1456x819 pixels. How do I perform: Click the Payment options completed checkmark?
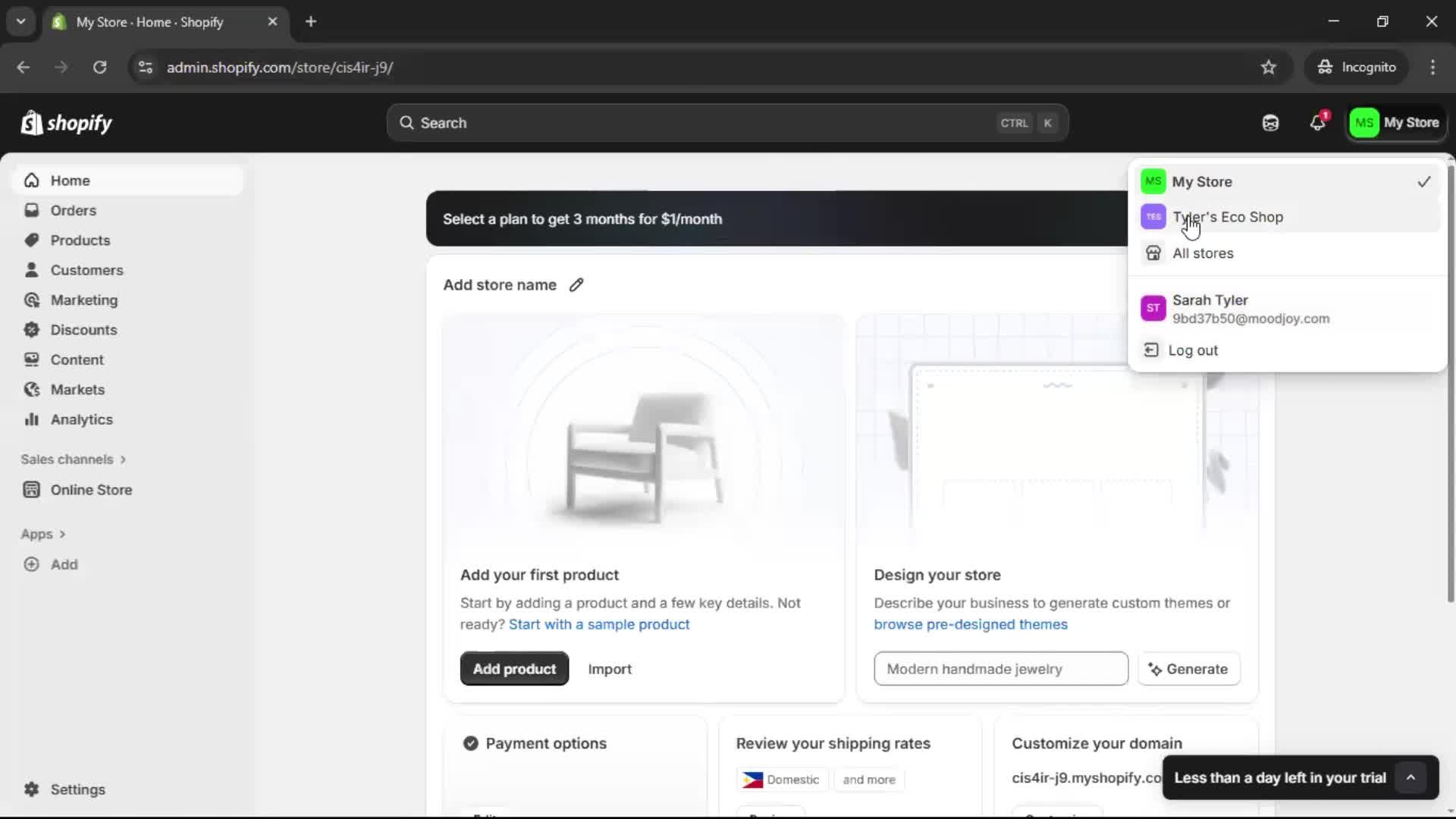(470, 743)
